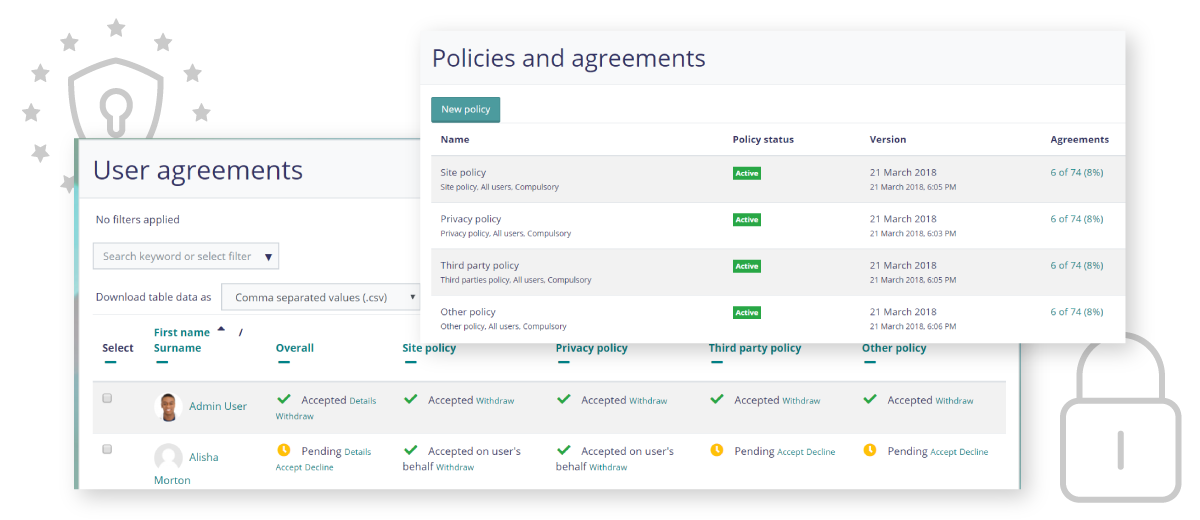Click Withdraw in Admin User's Privacy policy cell
1200x520 pixels.
tap(648, 400)
